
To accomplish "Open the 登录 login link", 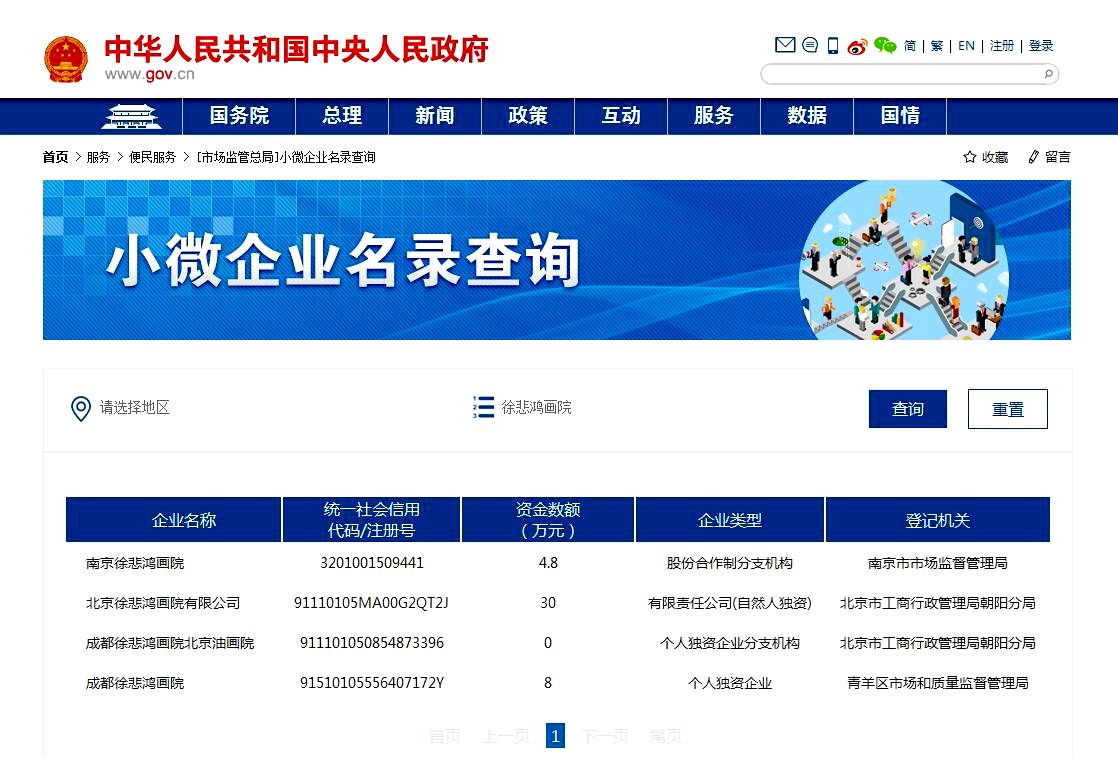I will pyautogui.click(x=1041, y=46).
